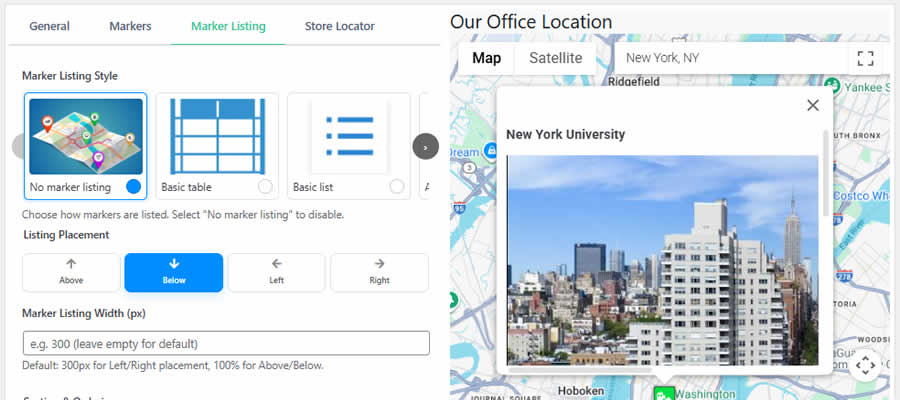This screenshot has width=900, height=400.
Task: Toggle fullscreen map view icon
Action: click(x=865, y=58)
